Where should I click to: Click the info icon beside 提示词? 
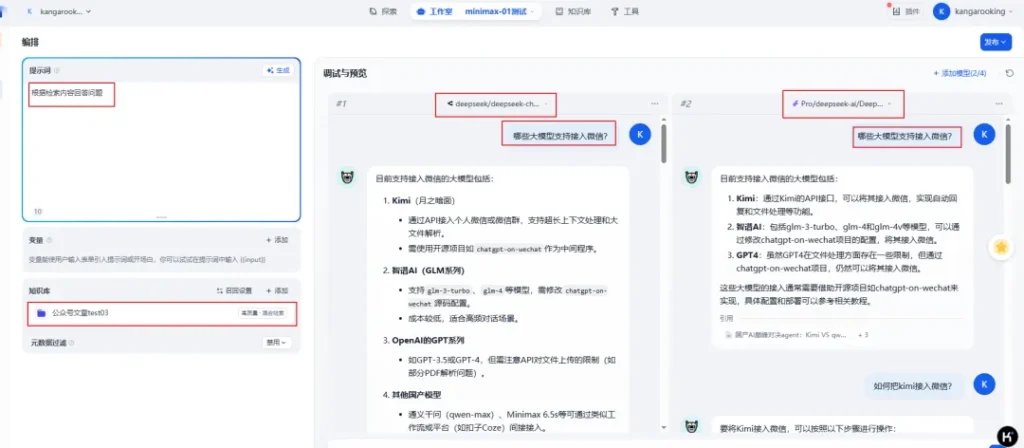pyautogui.click(x=57, y=71)
